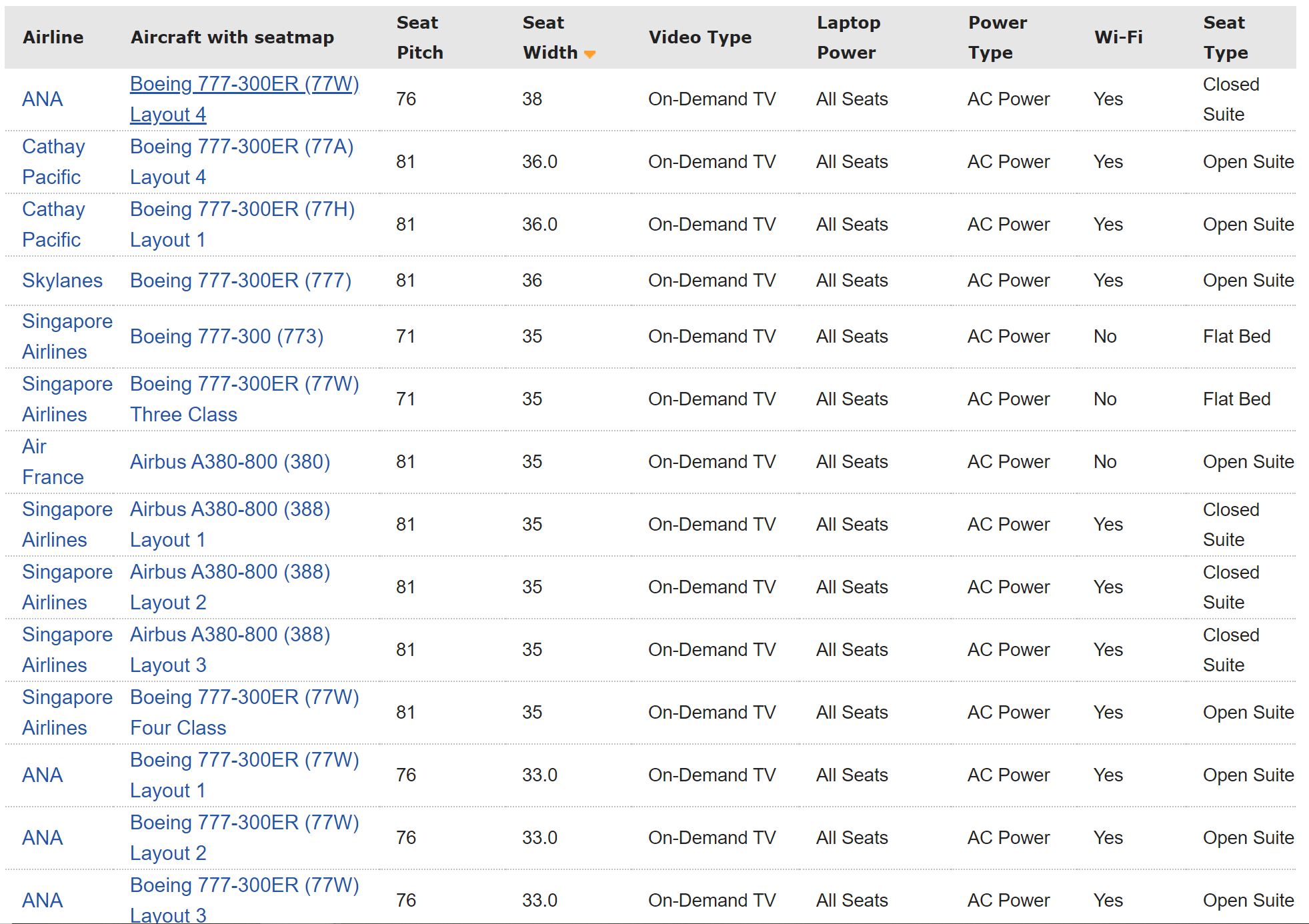
Task: Open ANA airline link in Layout 1 row
Action: pyautogui.click(x=43, y=775)
